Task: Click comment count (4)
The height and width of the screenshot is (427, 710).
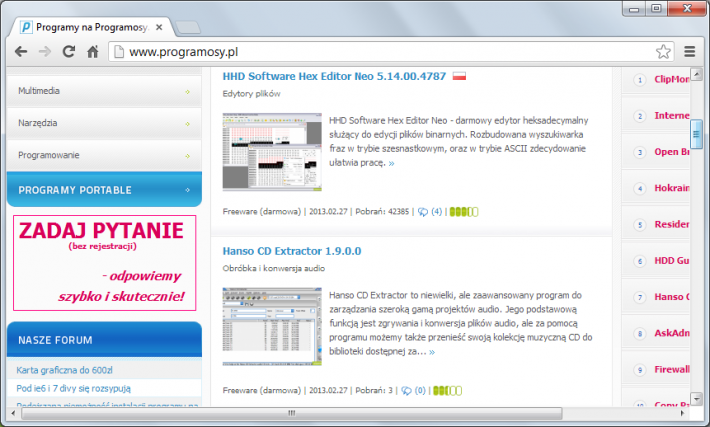Action: (x=437, y=211)
